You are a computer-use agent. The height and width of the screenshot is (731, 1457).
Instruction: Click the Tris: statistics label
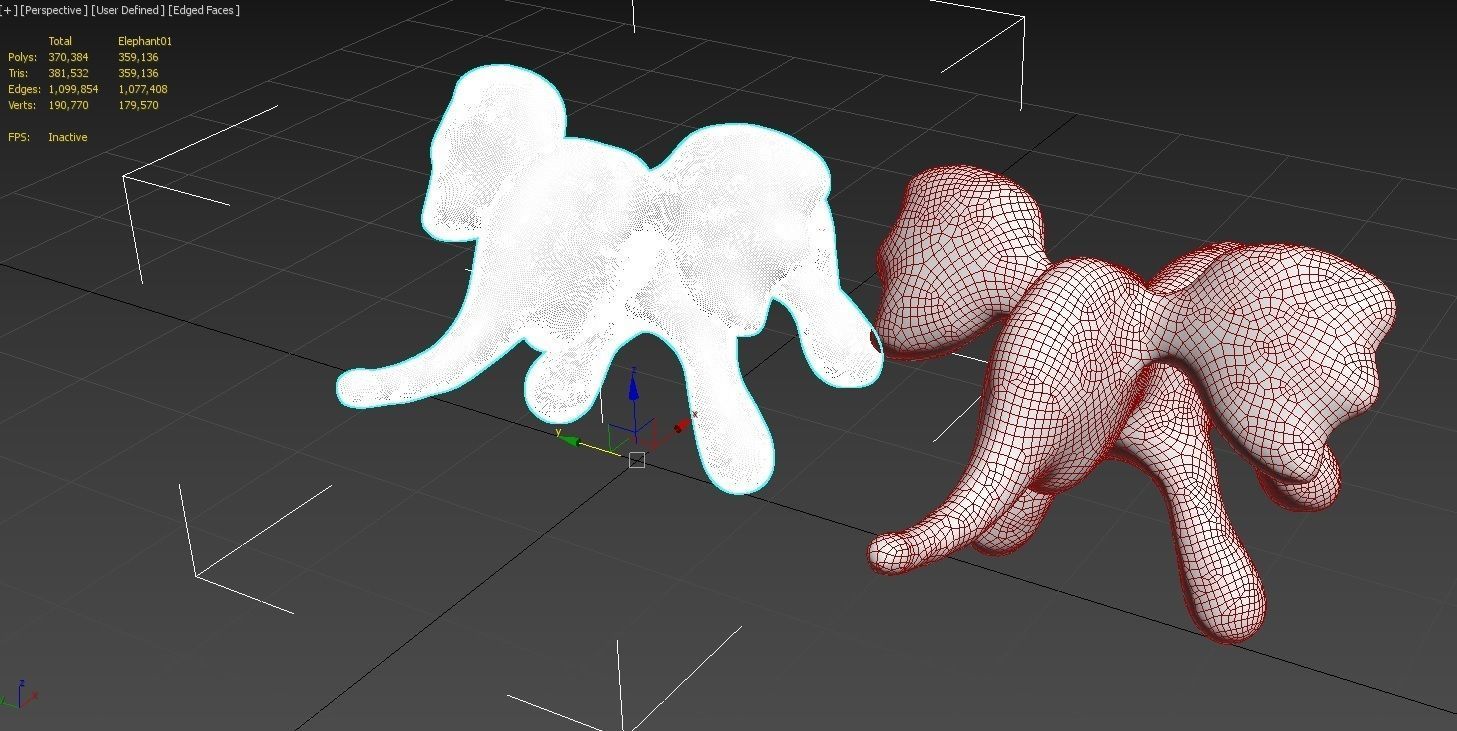(x=19, y=73)
